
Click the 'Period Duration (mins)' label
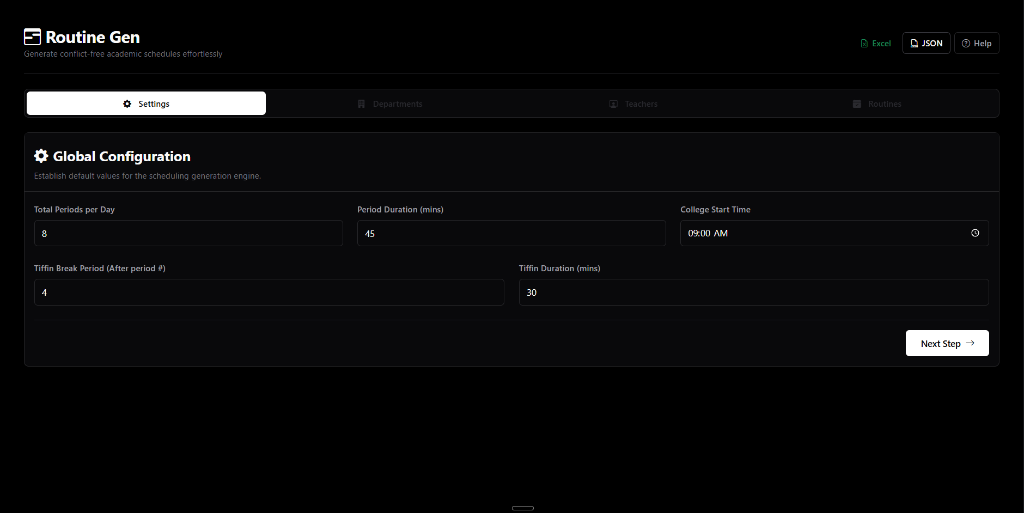click(400, 210)
